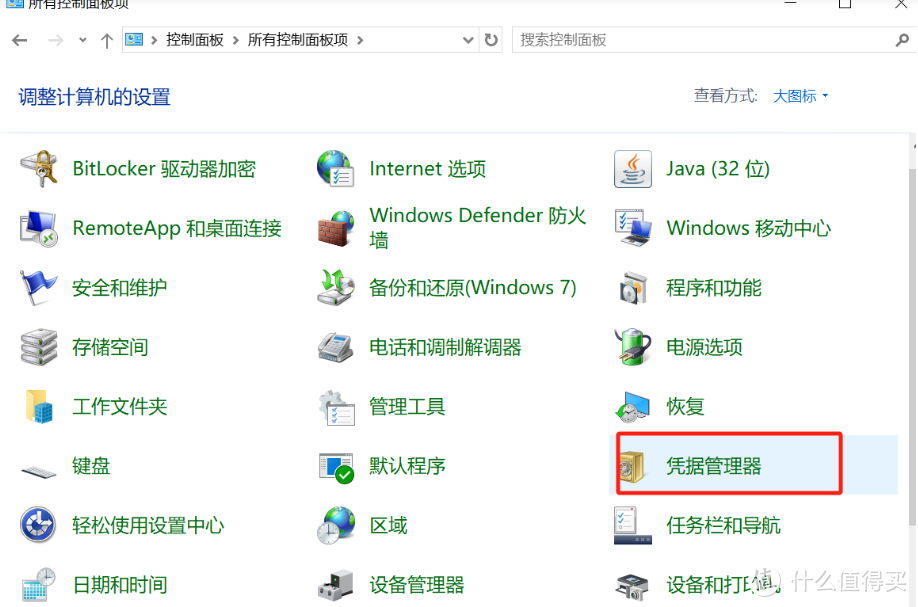Click the 控制面板 breadcrumb link
Image resolution: width=918 pixels, height=607 pixels.
click(x=194, y=40)
